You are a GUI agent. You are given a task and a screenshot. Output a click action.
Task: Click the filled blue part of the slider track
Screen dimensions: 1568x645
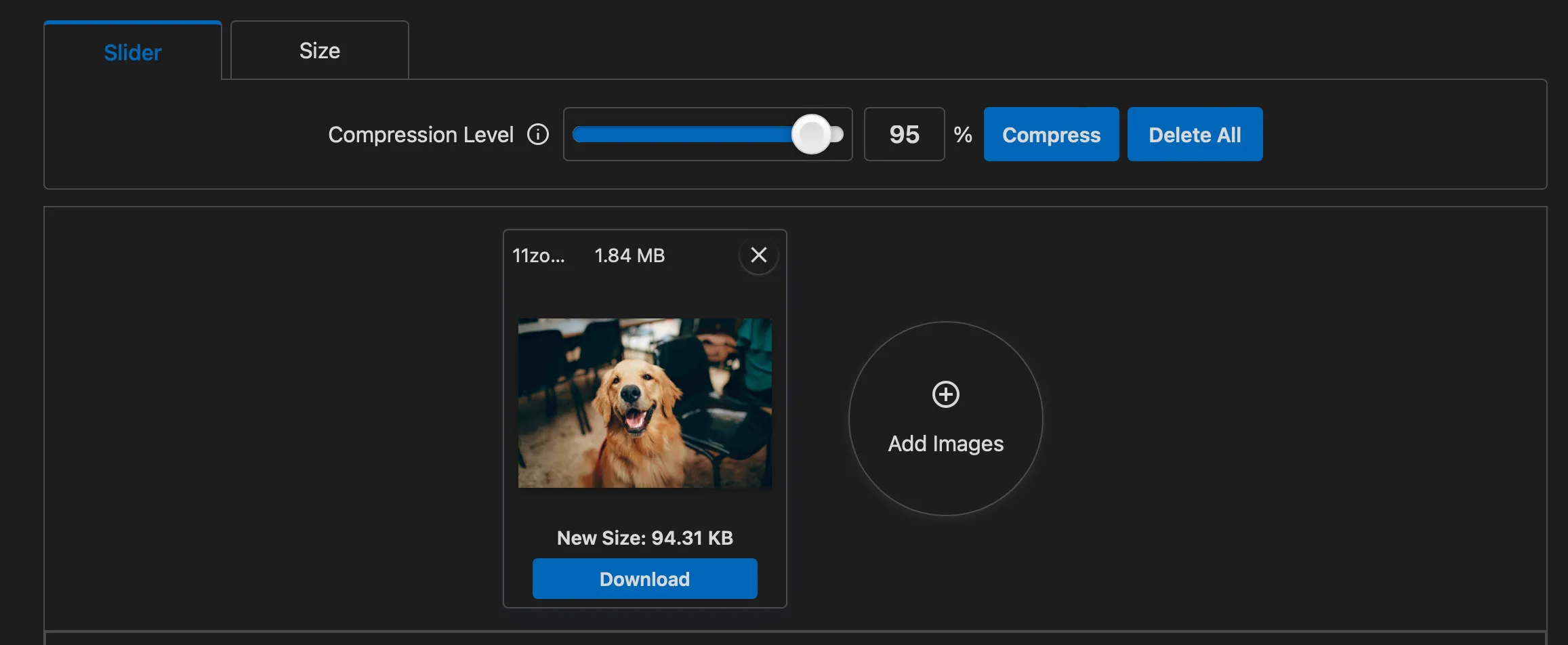pyautogui.click(x=678, y=134)
